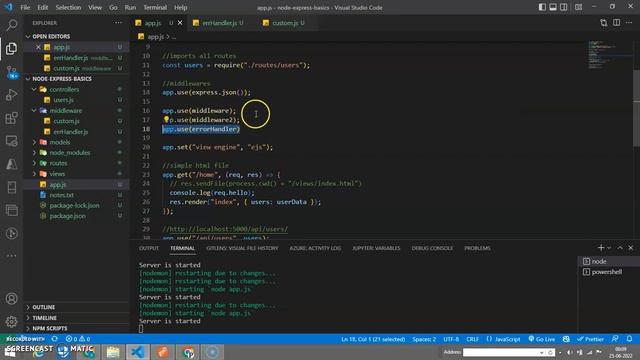Viewport: 640px width, 360px height.
Task: Open the Extensions view
Action: (x=11, y=118)
